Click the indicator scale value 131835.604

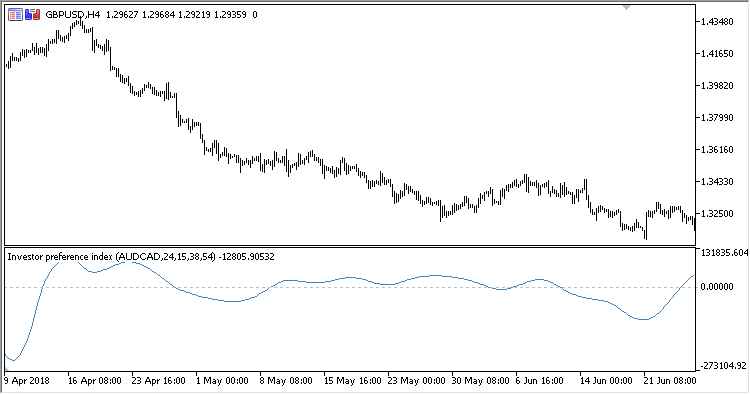click(x=724, y=253)
